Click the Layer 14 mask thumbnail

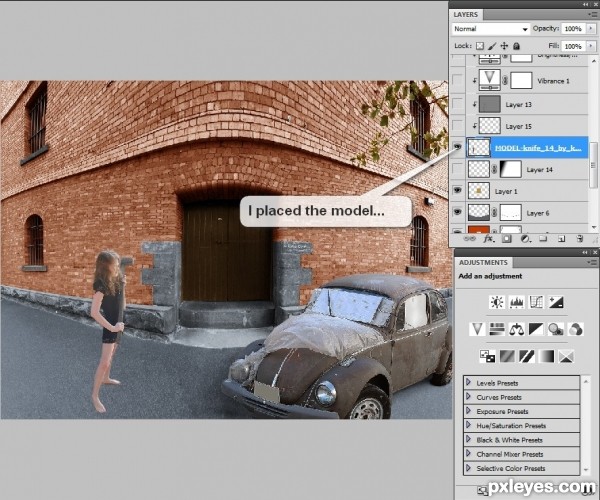[x=511, y=169]
